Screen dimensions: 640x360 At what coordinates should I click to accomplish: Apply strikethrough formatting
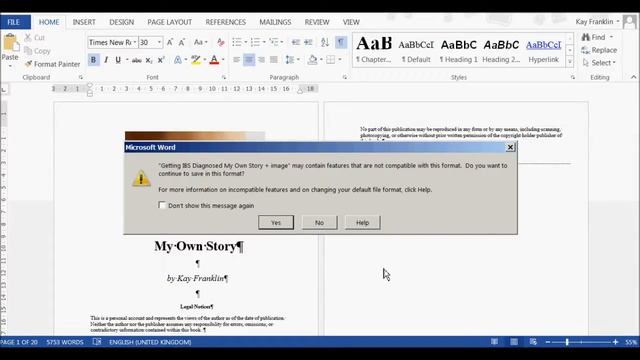click(136, 60)
